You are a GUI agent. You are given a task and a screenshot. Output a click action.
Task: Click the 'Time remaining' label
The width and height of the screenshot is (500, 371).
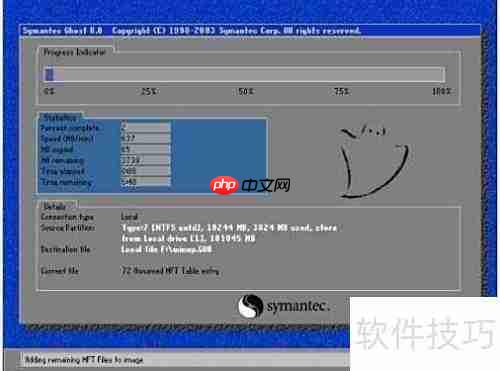[66, 182]
